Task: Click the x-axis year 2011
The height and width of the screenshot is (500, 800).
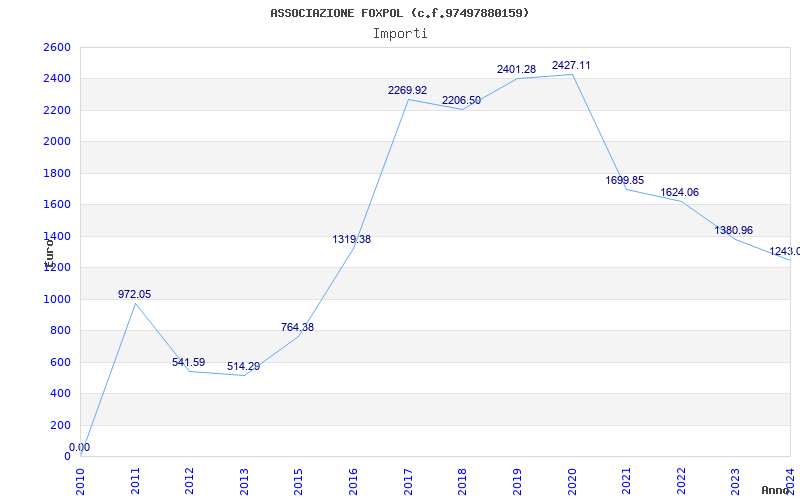Action: tap(135, 481)
